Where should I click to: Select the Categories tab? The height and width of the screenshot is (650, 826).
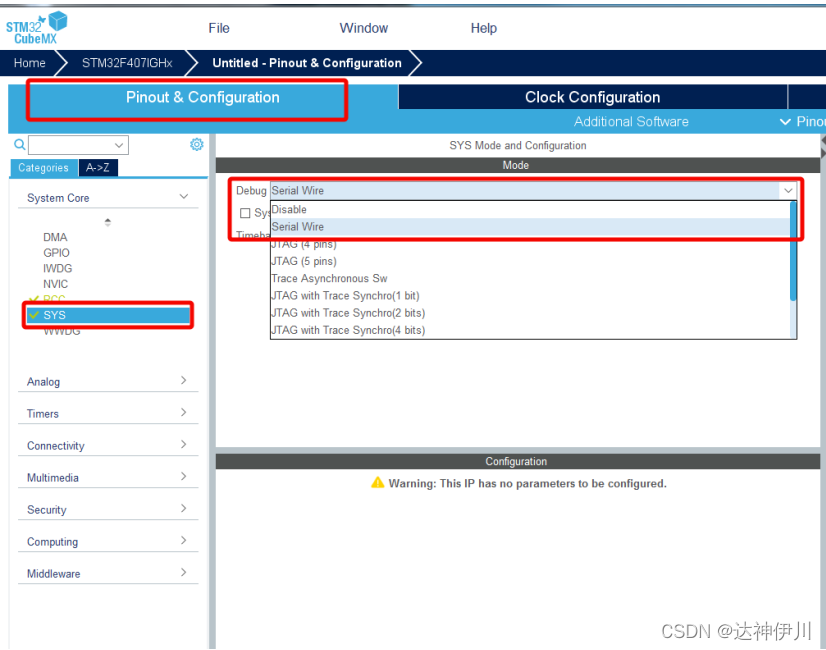(44, 168)
